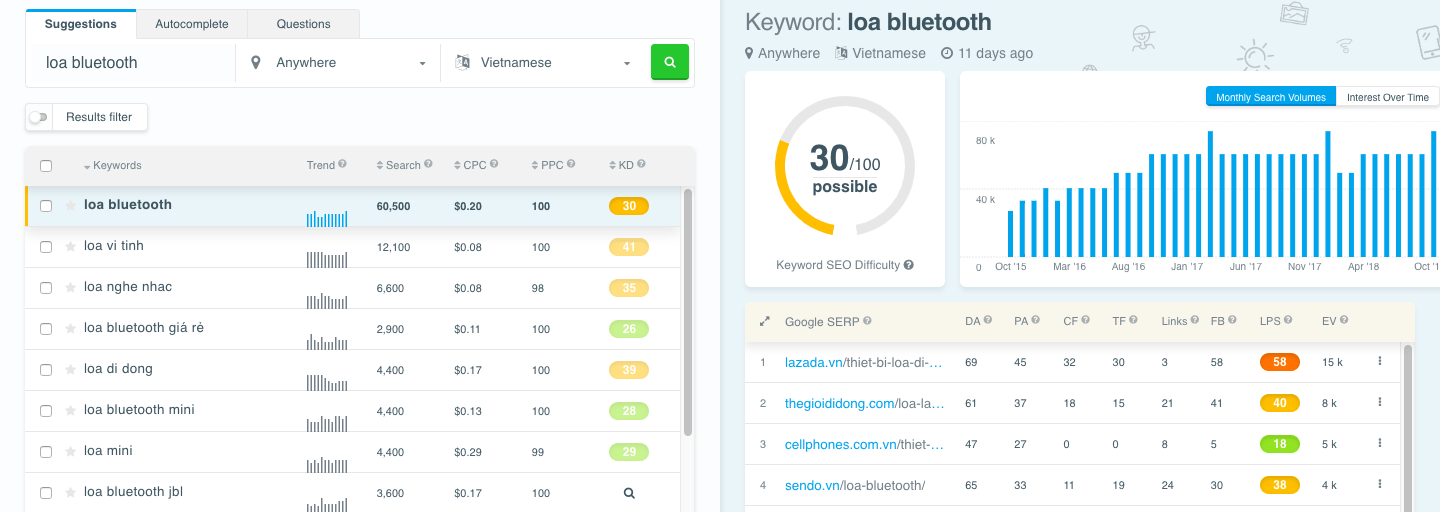Click the keyword list scrollbar

(688, 312)
